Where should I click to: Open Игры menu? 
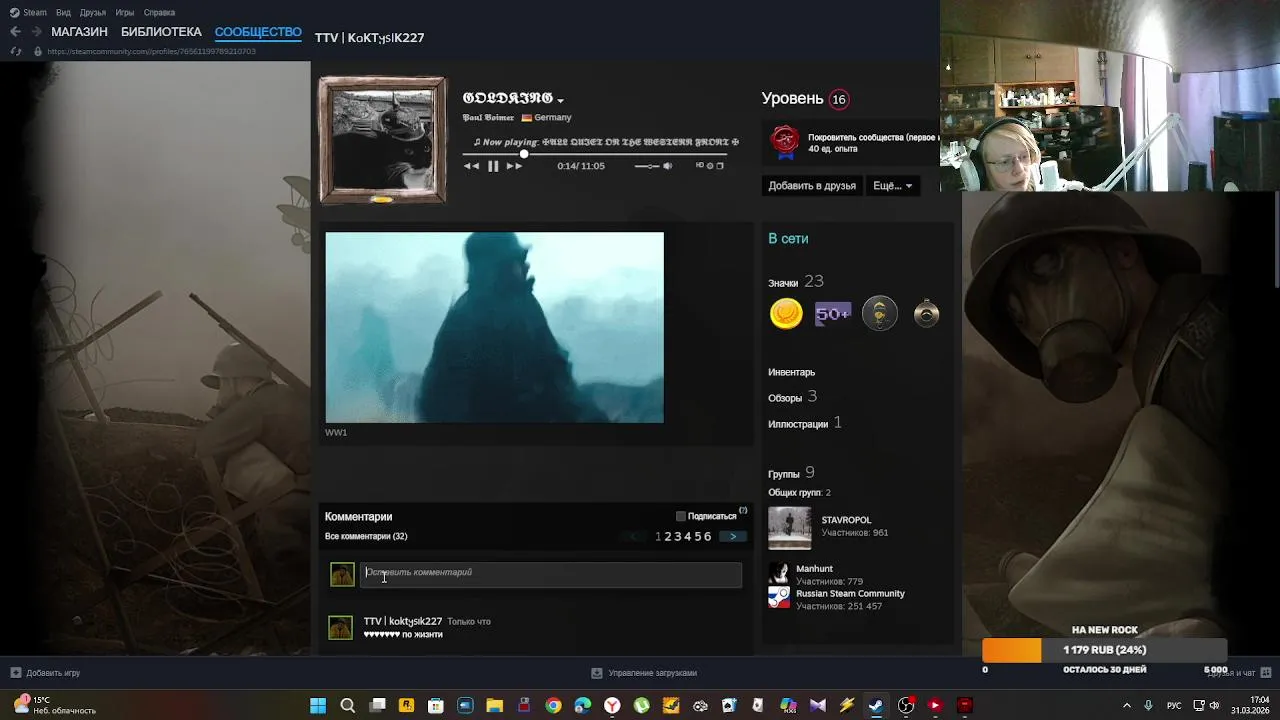[x=125, y=12]
